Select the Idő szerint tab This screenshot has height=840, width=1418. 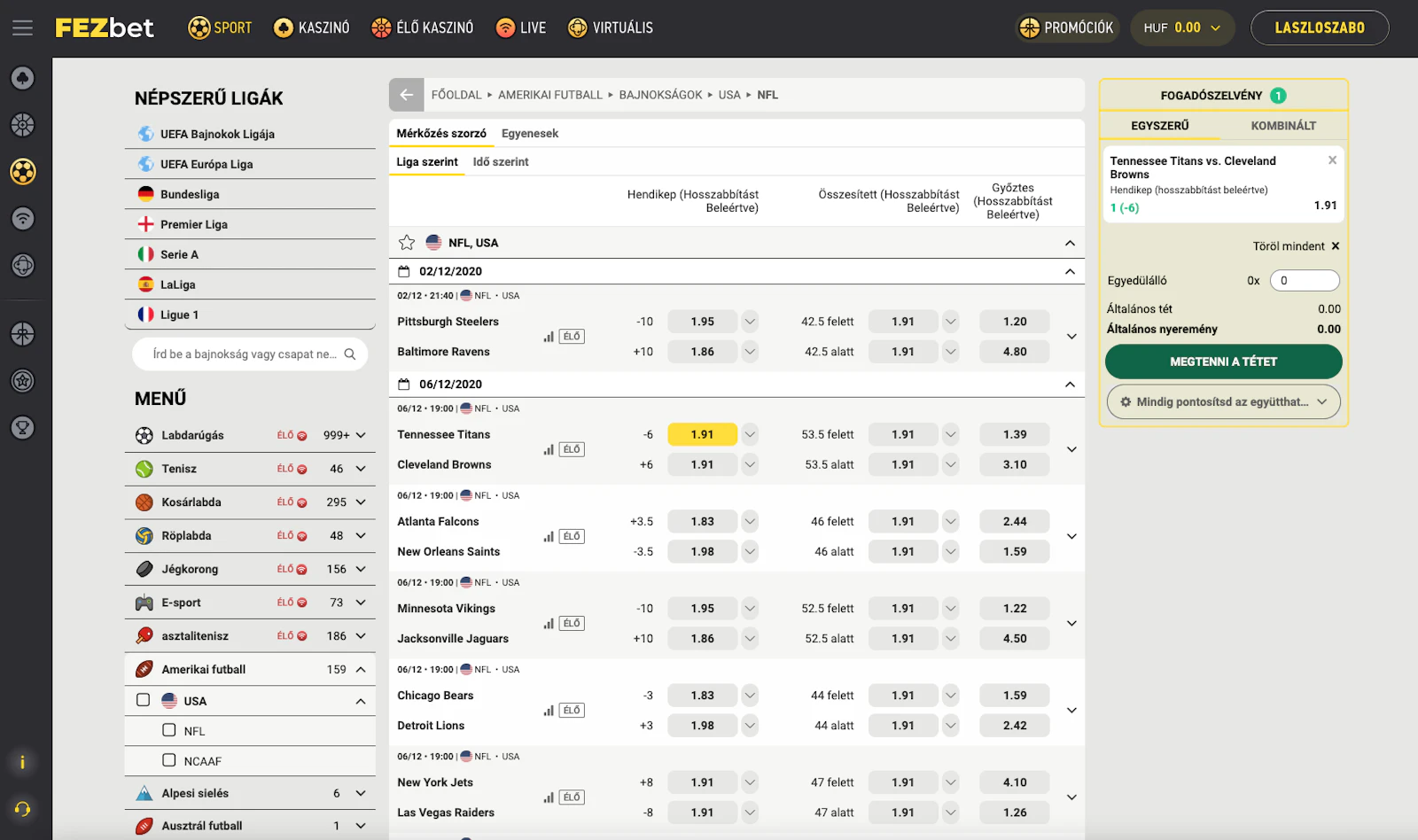coord(501,162)
